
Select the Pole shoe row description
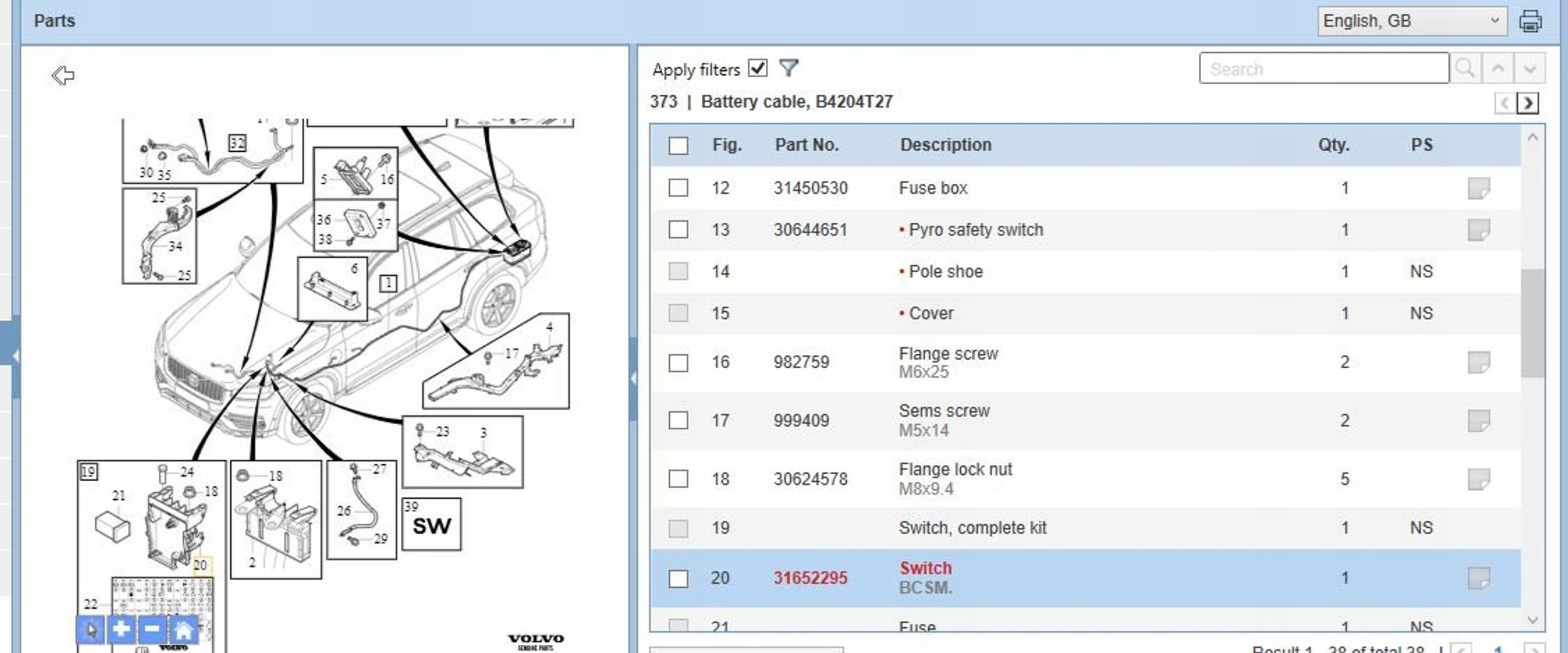coord(946,272)
